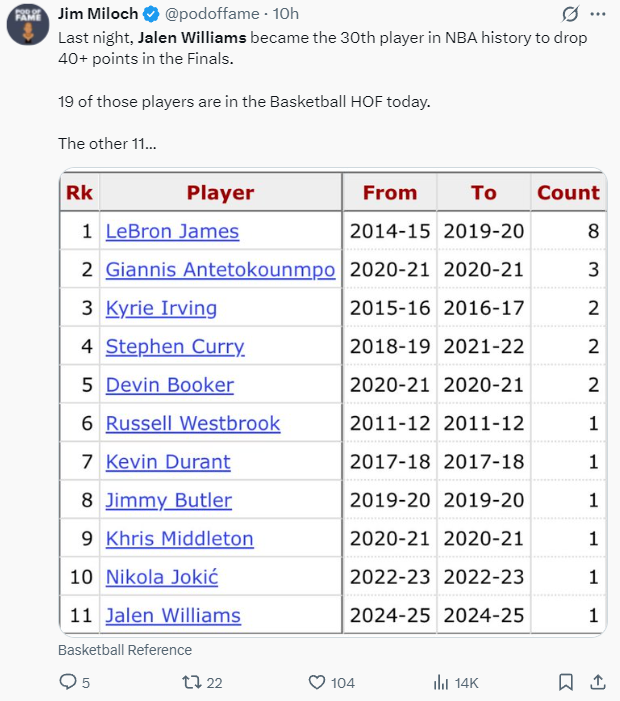620x701 pixels.
Task: Click the Jalen Williams table link
Action: [173, 615]
